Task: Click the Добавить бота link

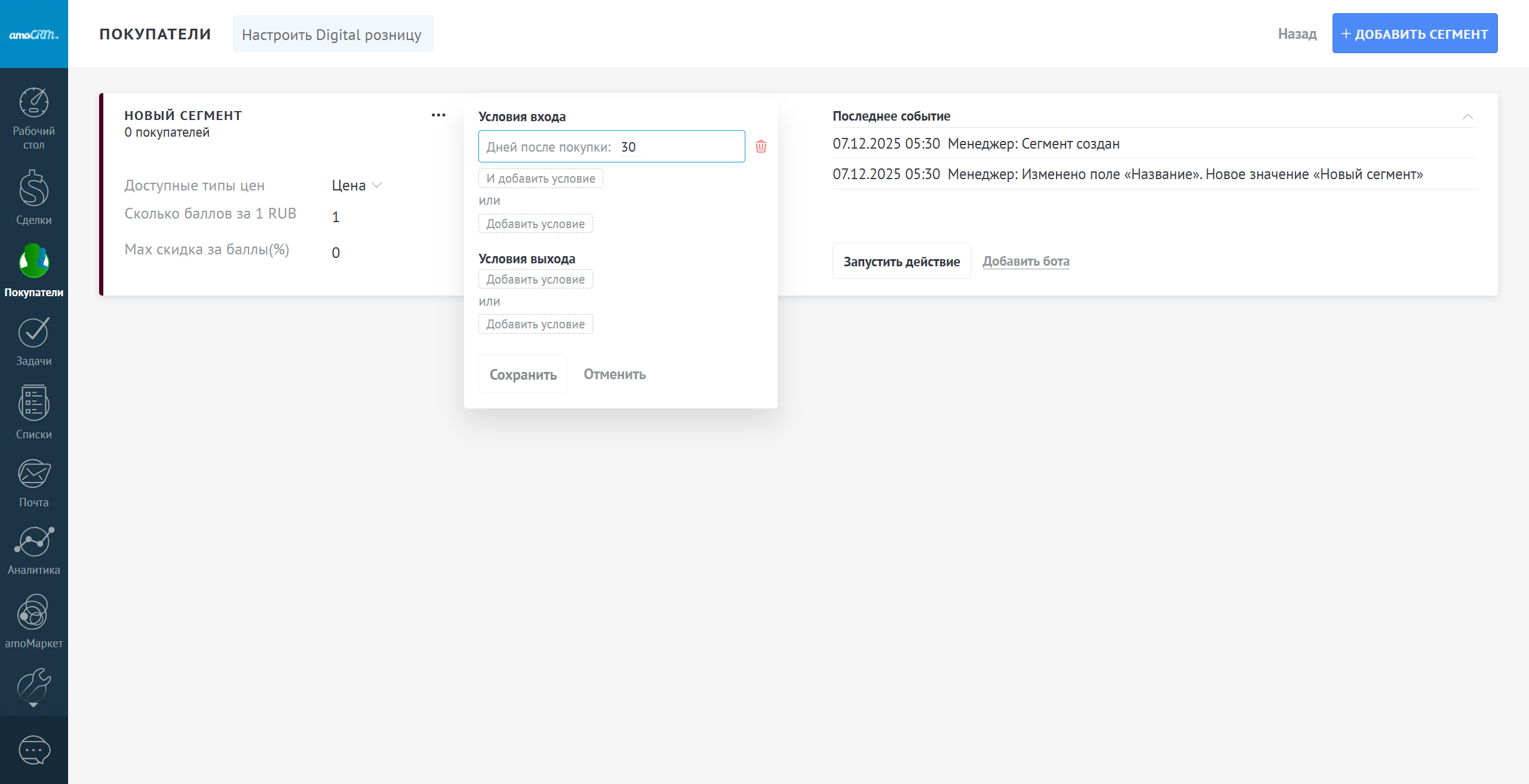Action: pyautogui.click(x=1026, y=261)
